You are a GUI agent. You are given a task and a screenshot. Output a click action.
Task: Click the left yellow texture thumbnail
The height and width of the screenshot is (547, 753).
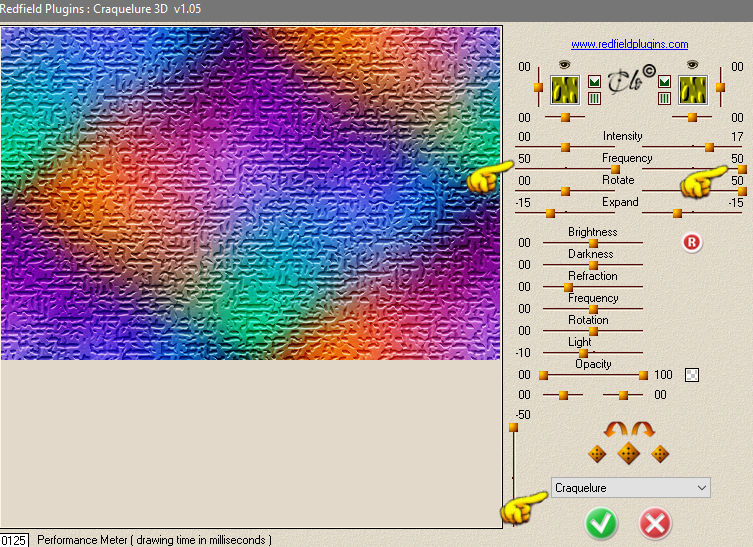tap(565, 90)
